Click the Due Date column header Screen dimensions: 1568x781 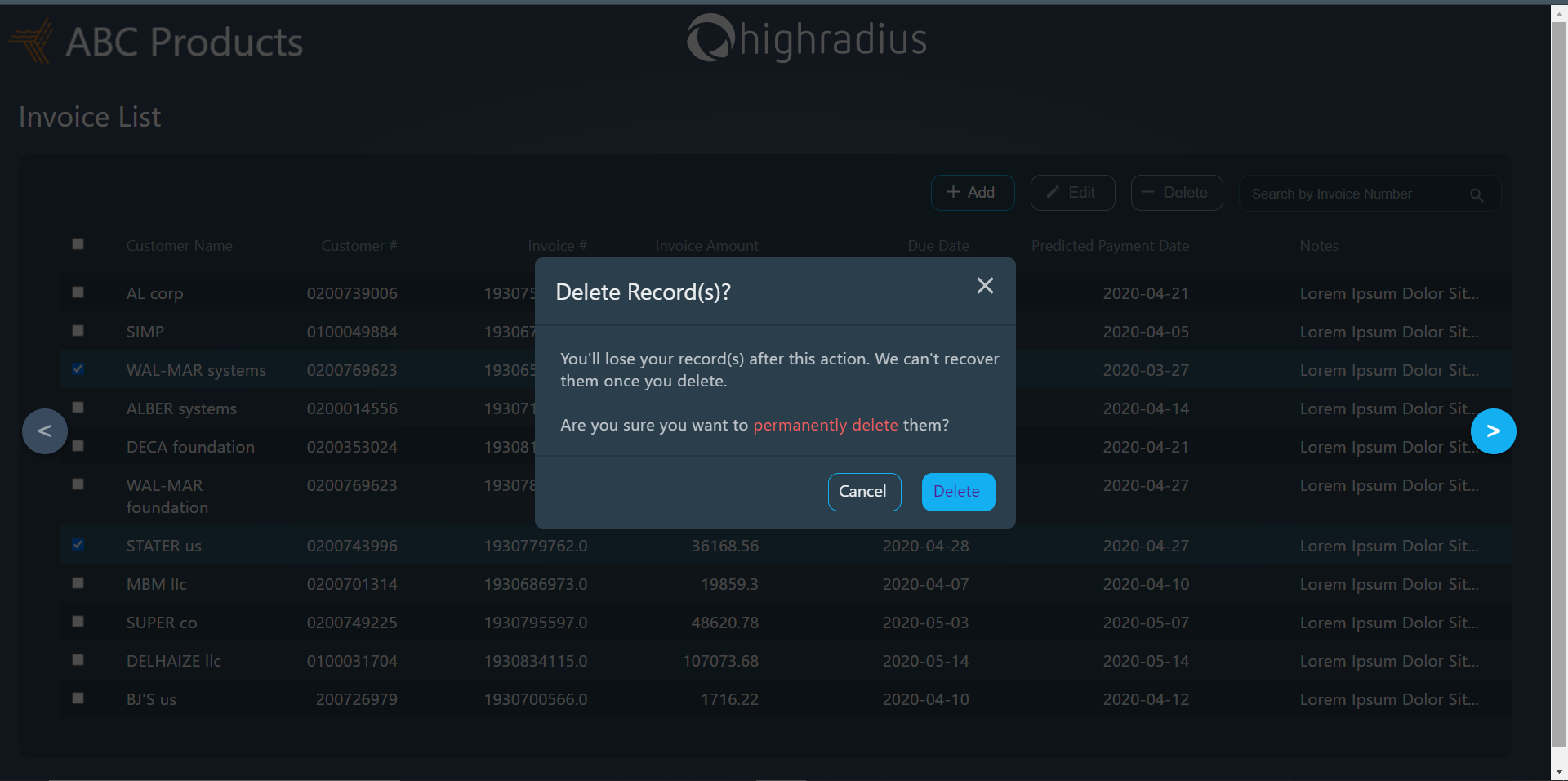938,246
